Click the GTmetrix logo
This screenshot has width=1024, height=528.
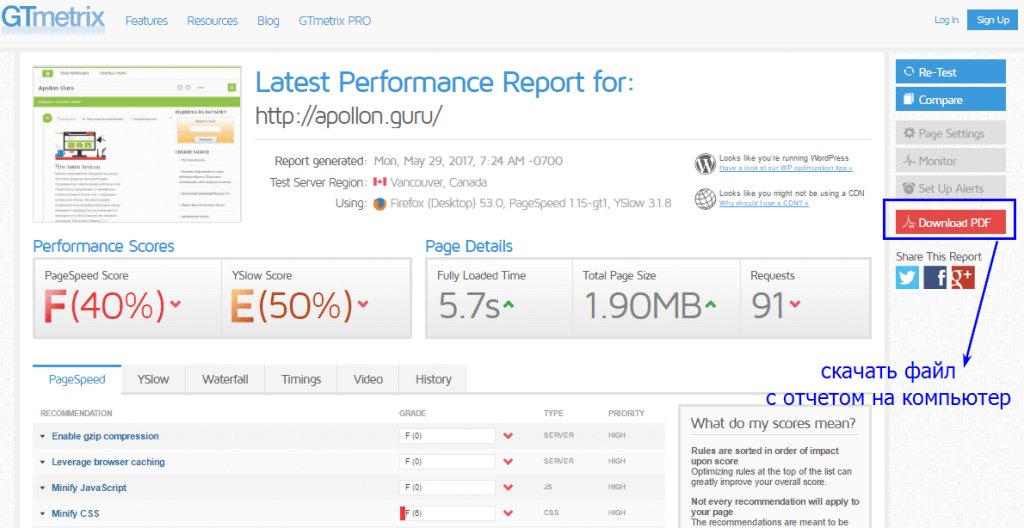53,18
